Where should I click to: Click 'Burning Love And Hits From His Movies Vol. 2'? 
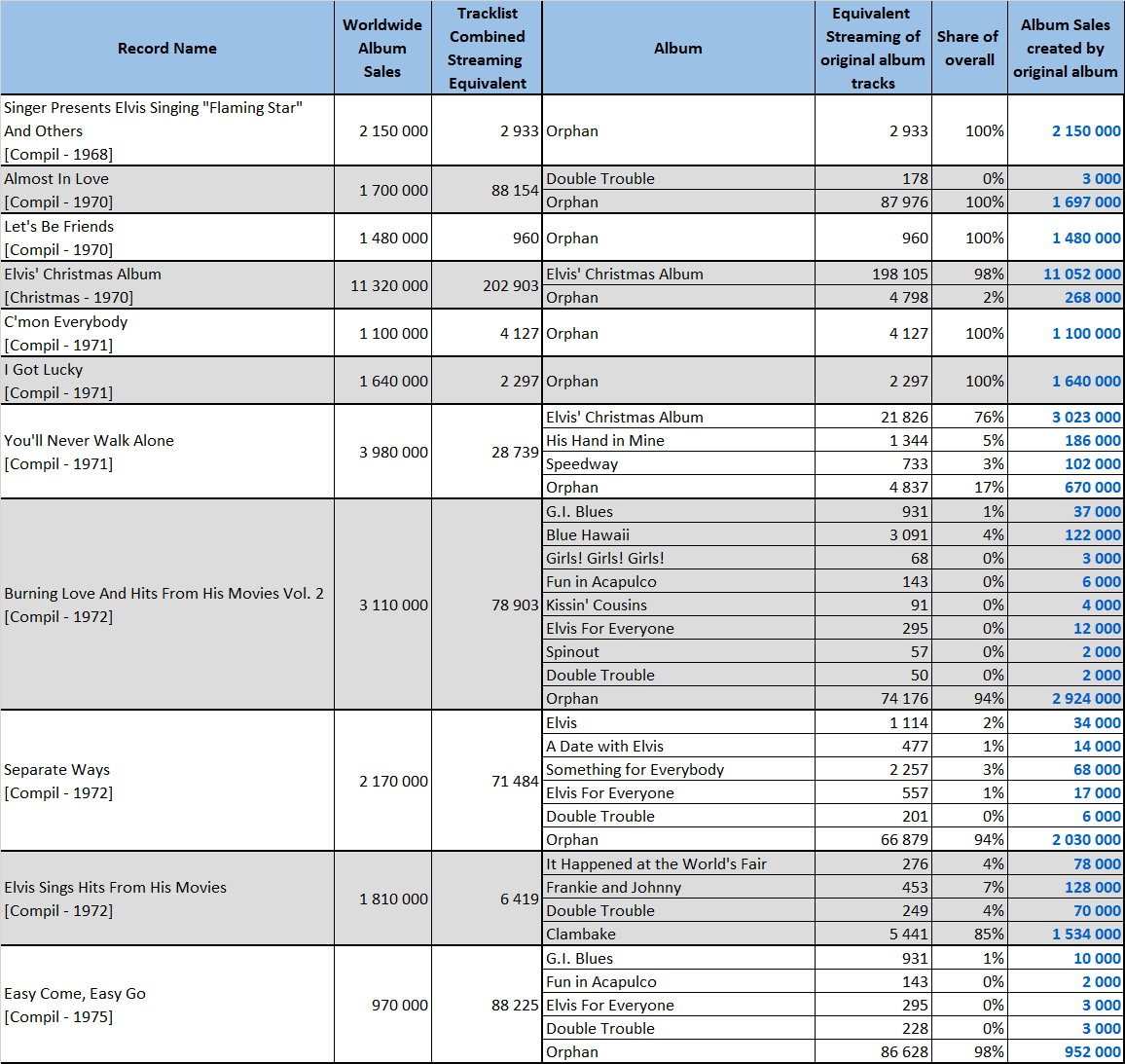[x=167, y=605]
